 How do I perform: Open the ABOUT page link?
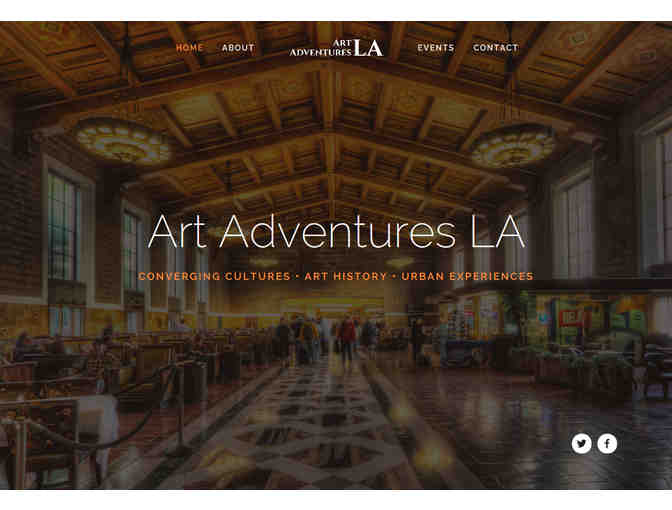[238, 48]
